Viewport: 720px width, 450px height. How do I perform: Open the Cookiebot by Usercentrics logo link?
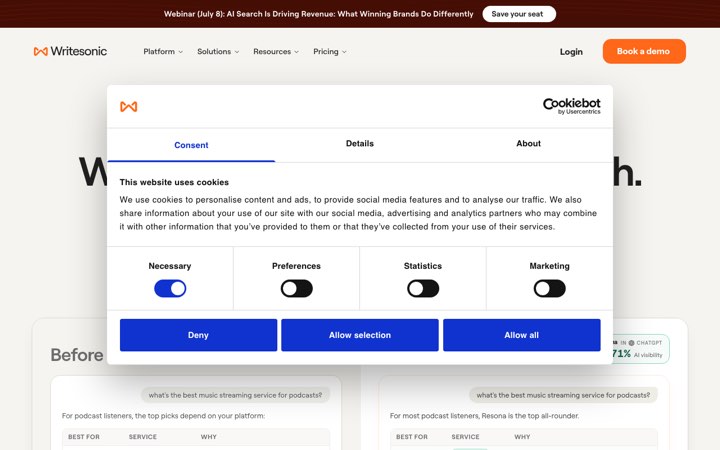[x=572, y=106]
